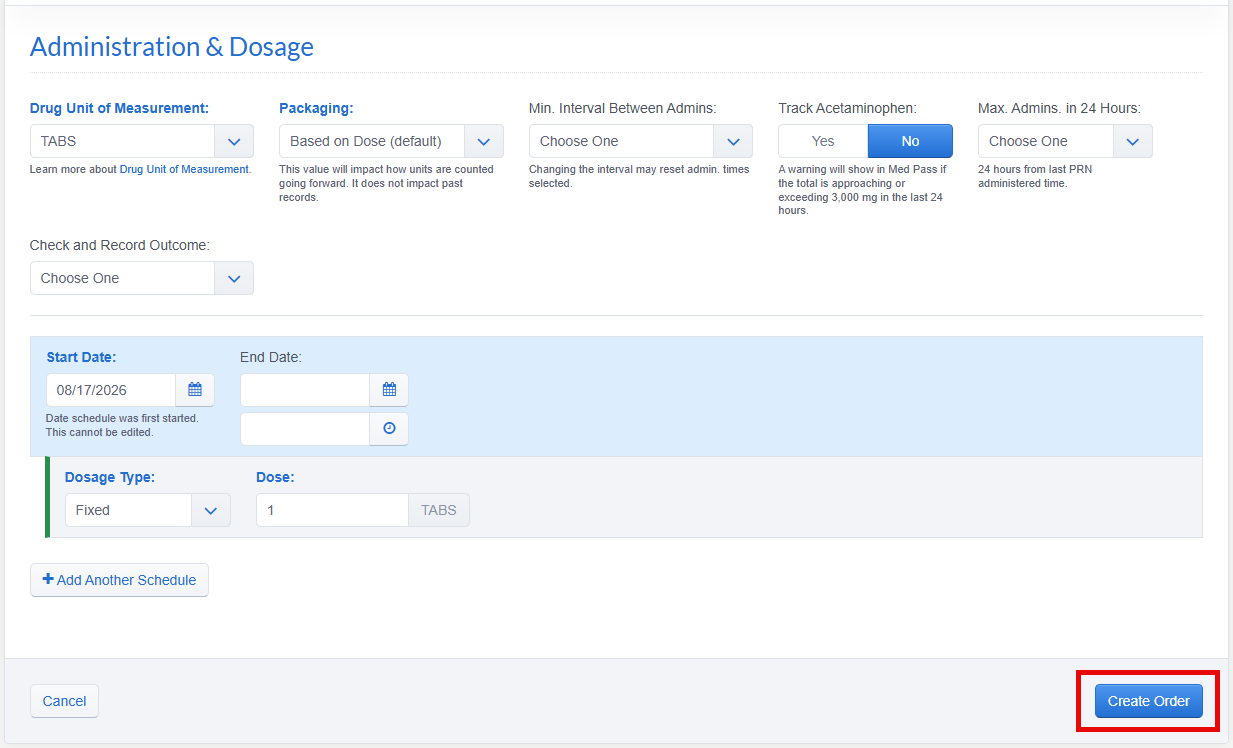Click the Packaging label
This screenshot has height=748, width=1233.
[x=316, y=108]
